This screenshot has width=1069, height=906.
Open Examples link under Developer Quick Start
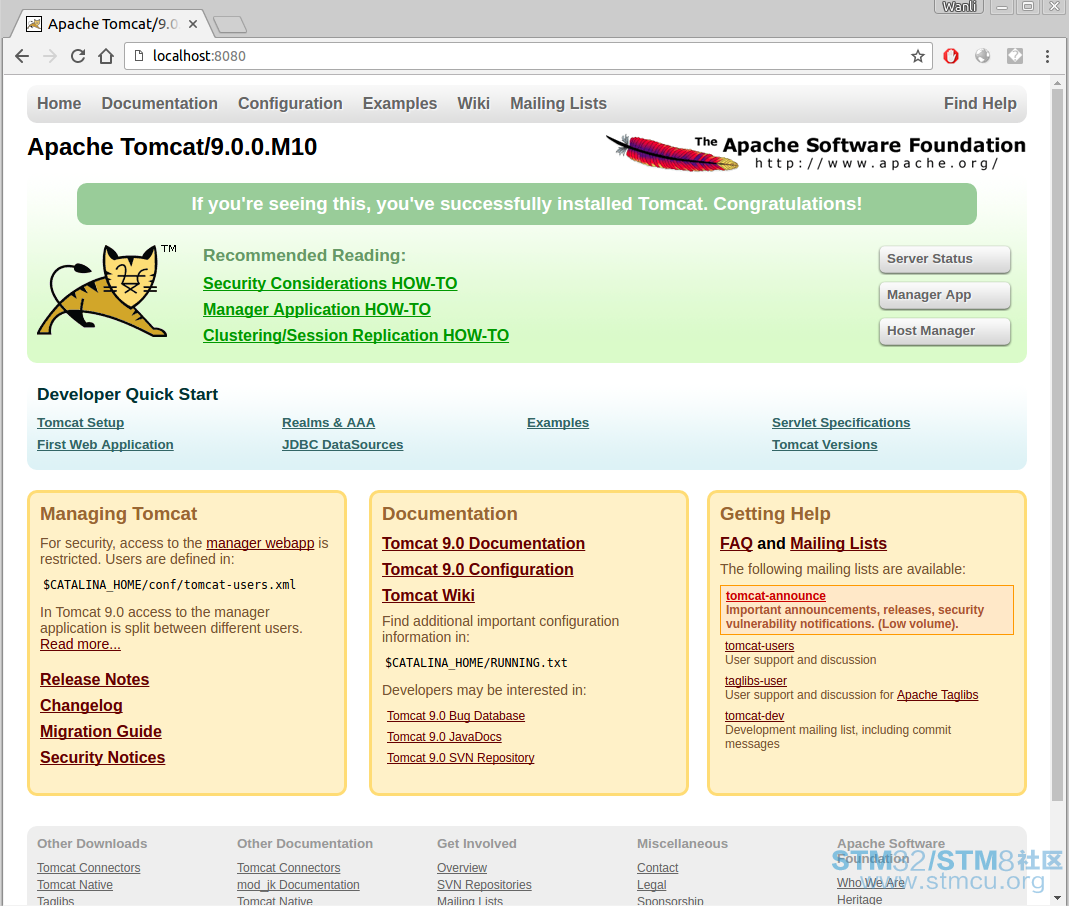pyautogui.click(x=558, y=423)
